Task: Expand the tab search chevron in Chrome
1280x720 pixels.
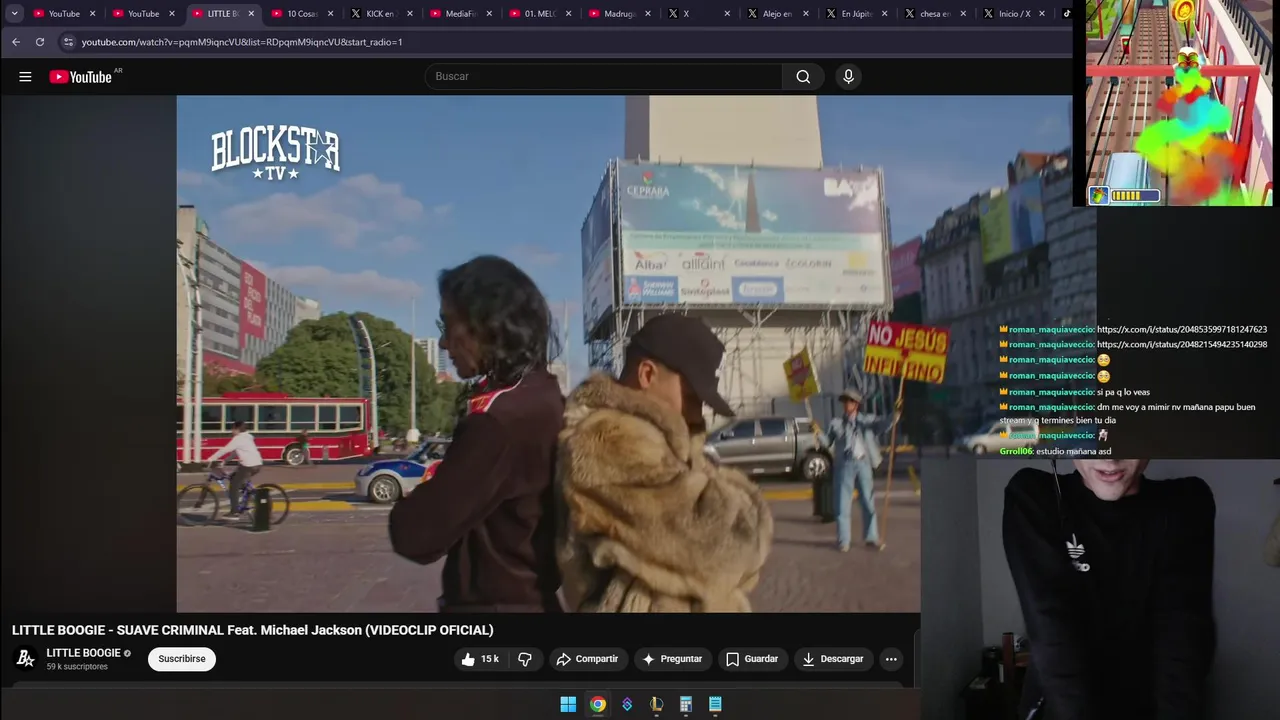Action: [x=14, y=14]
